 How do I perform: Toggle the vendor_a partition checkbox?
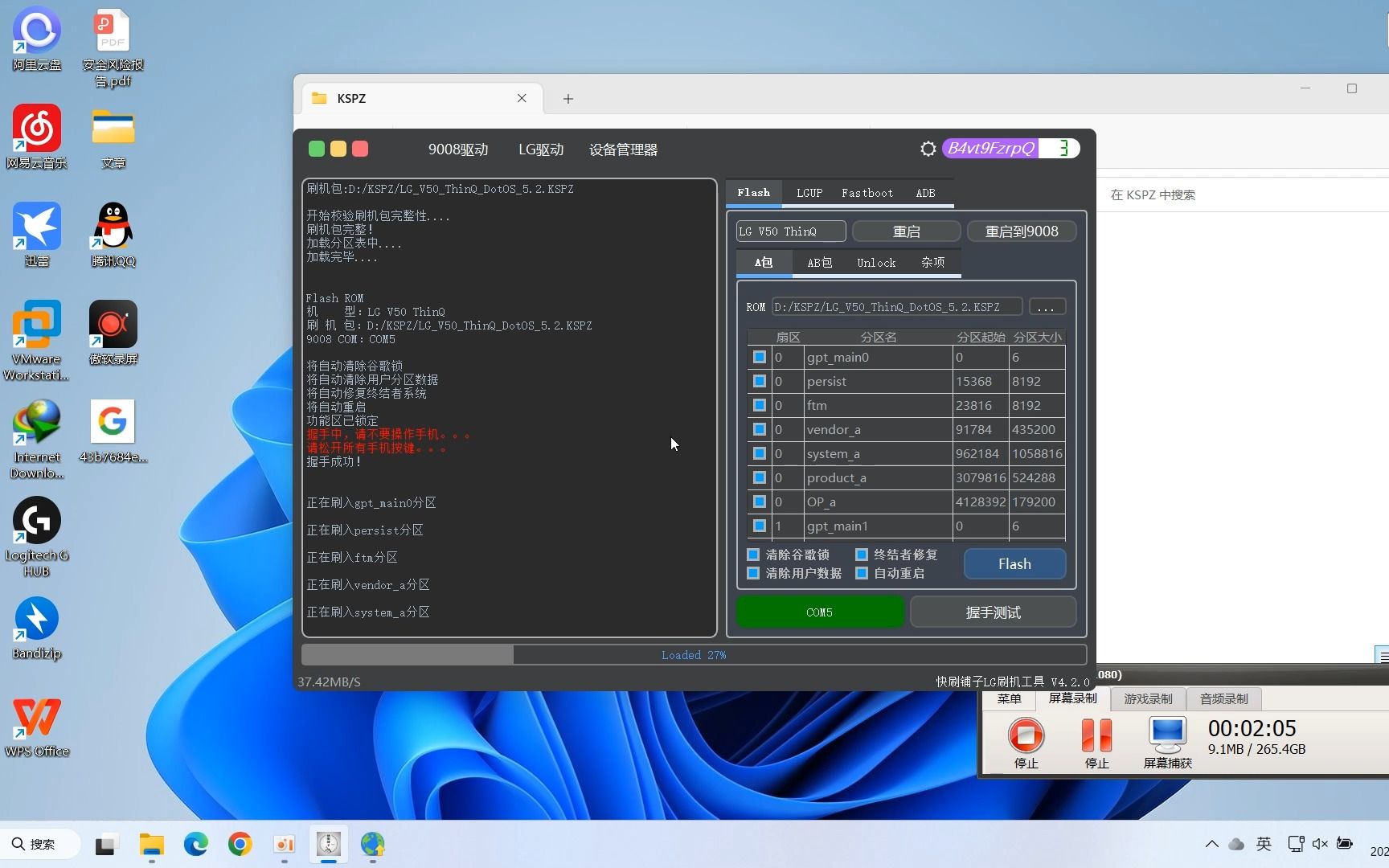(x=759, y=429)
